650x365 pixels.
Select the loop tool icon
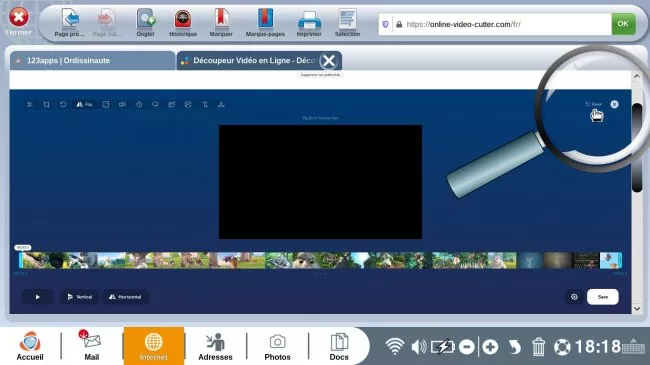(x=155, y=105)
